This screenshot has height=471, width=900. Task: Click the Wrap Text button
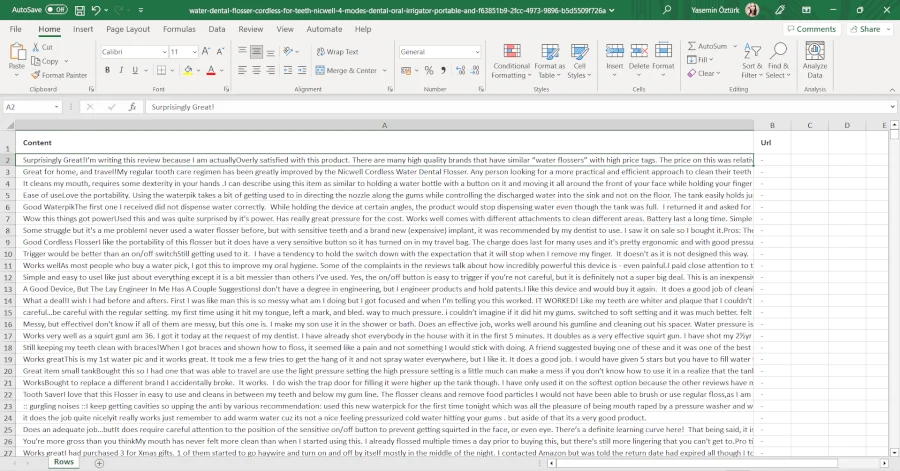(338, 52)
